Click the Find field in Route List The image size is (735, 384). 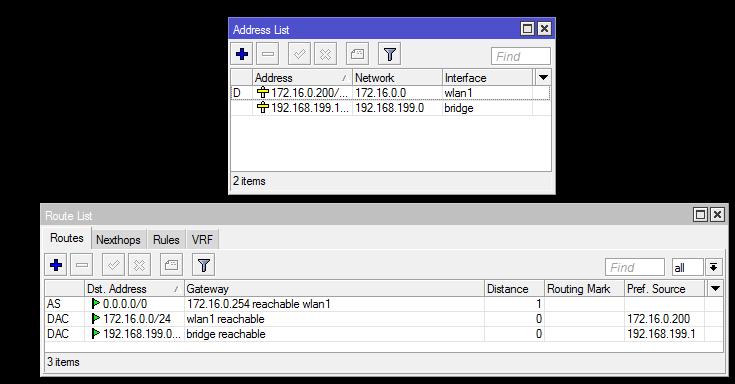[635, 267]
